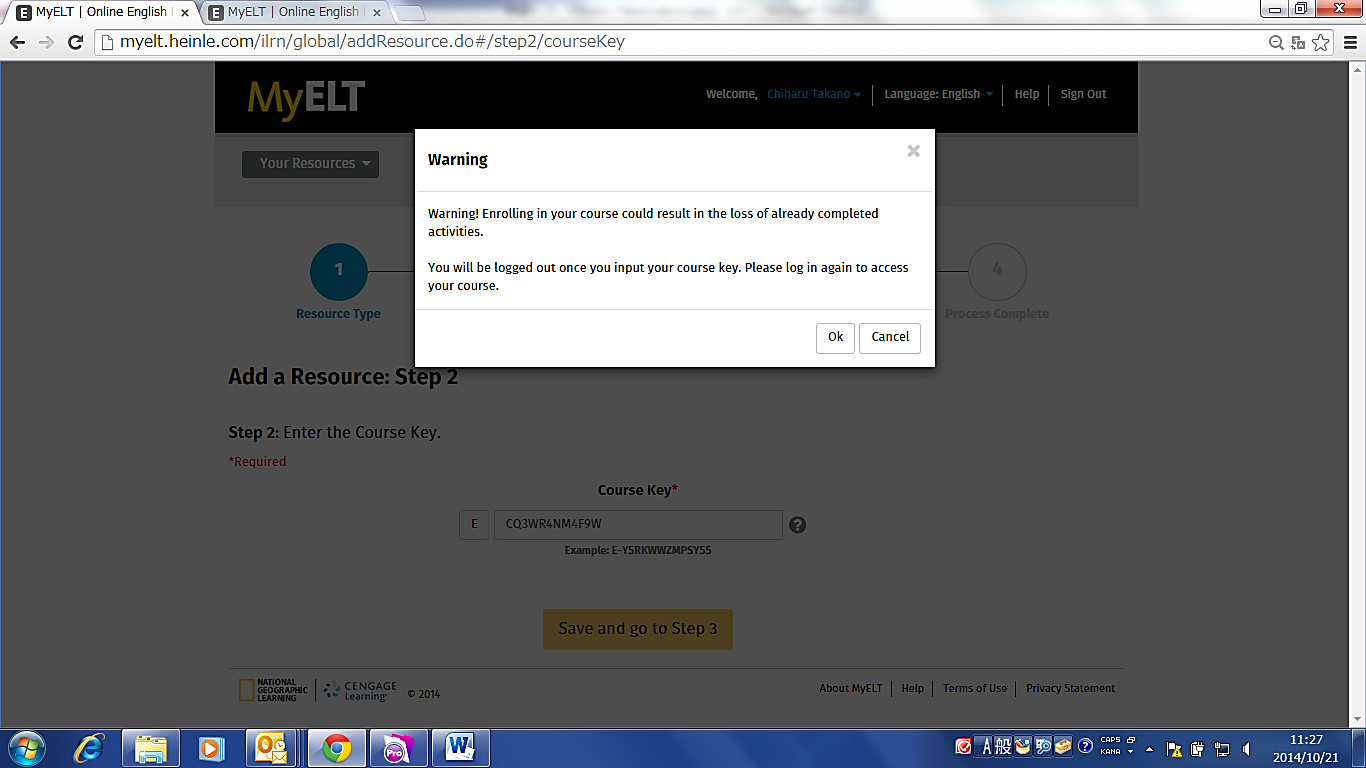Click the IME dictionary search icon
Viewport: 1366px width, 768px height.
(x=1043, y=746)
